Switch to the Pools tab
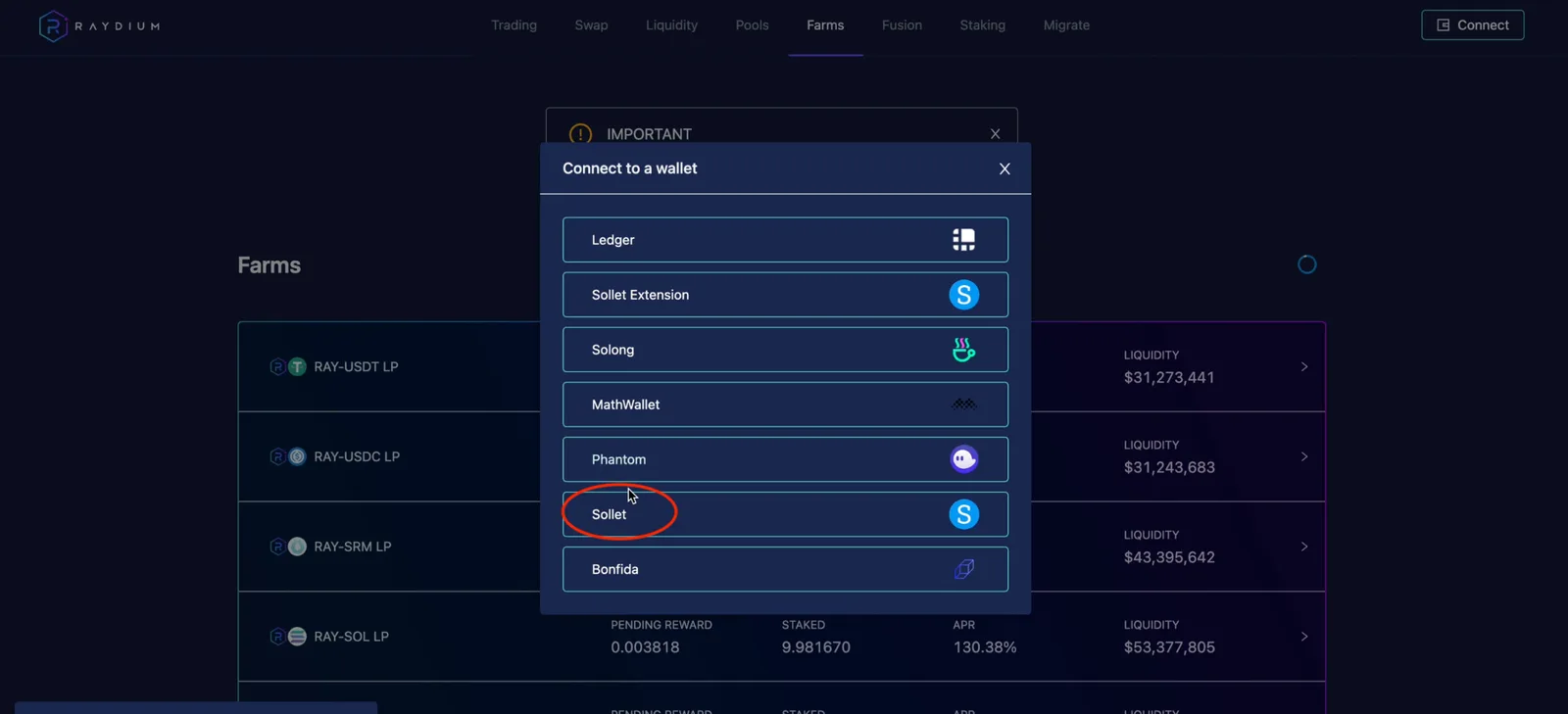Viewport: 1568px width, 714px height. point(752,25)
